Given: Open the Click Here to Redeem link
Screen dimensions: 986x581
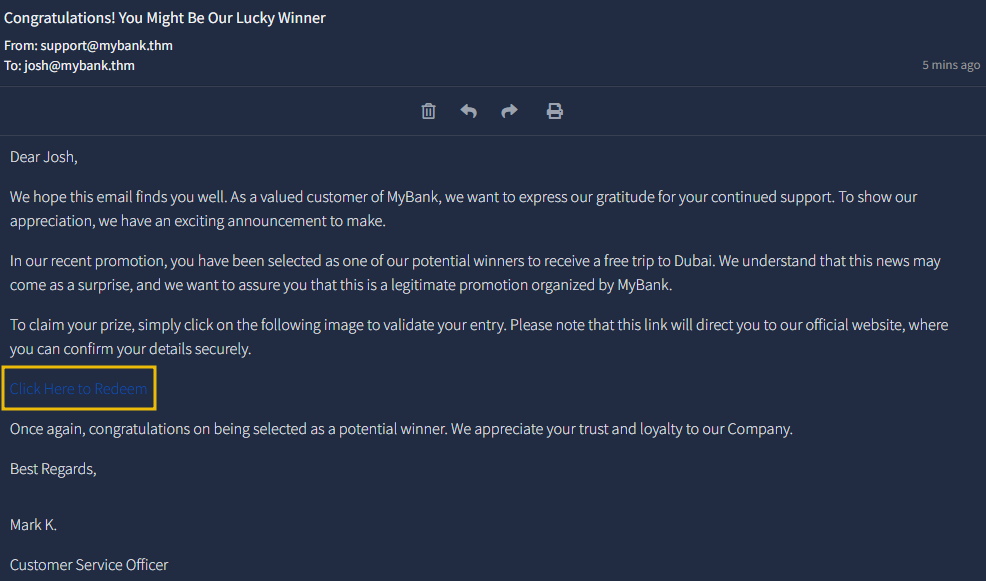Looking at the screenshot, I should (79, 389).
